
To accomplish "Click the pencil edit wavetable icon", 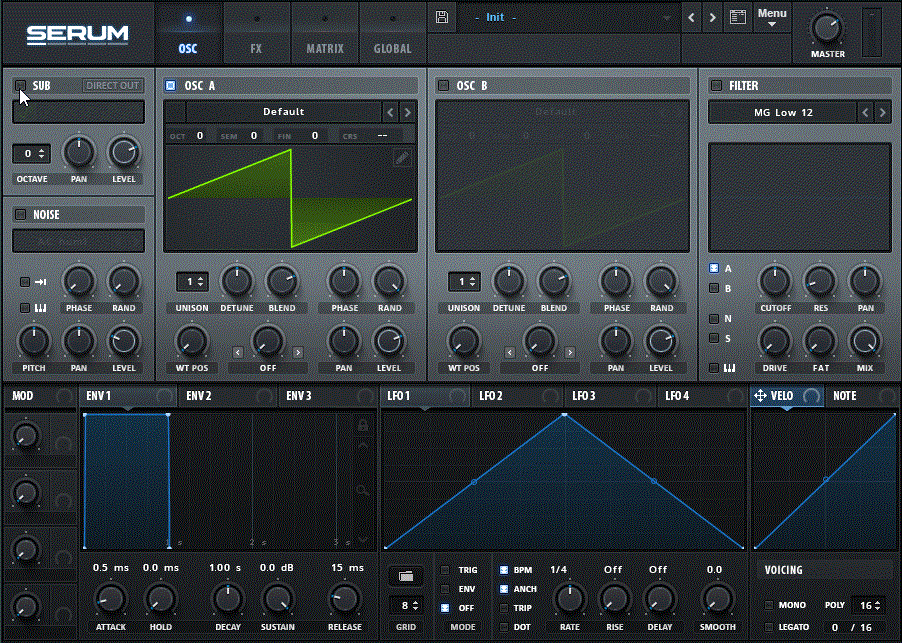I will pyautogui.click(x=401, y=157).
